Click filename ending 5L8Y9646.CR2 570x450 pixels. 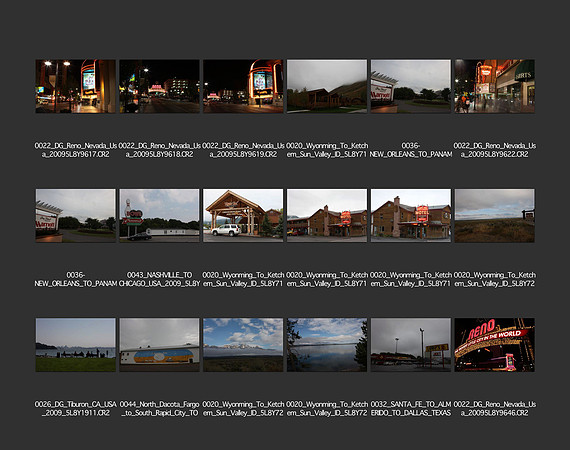coord(494,409)
